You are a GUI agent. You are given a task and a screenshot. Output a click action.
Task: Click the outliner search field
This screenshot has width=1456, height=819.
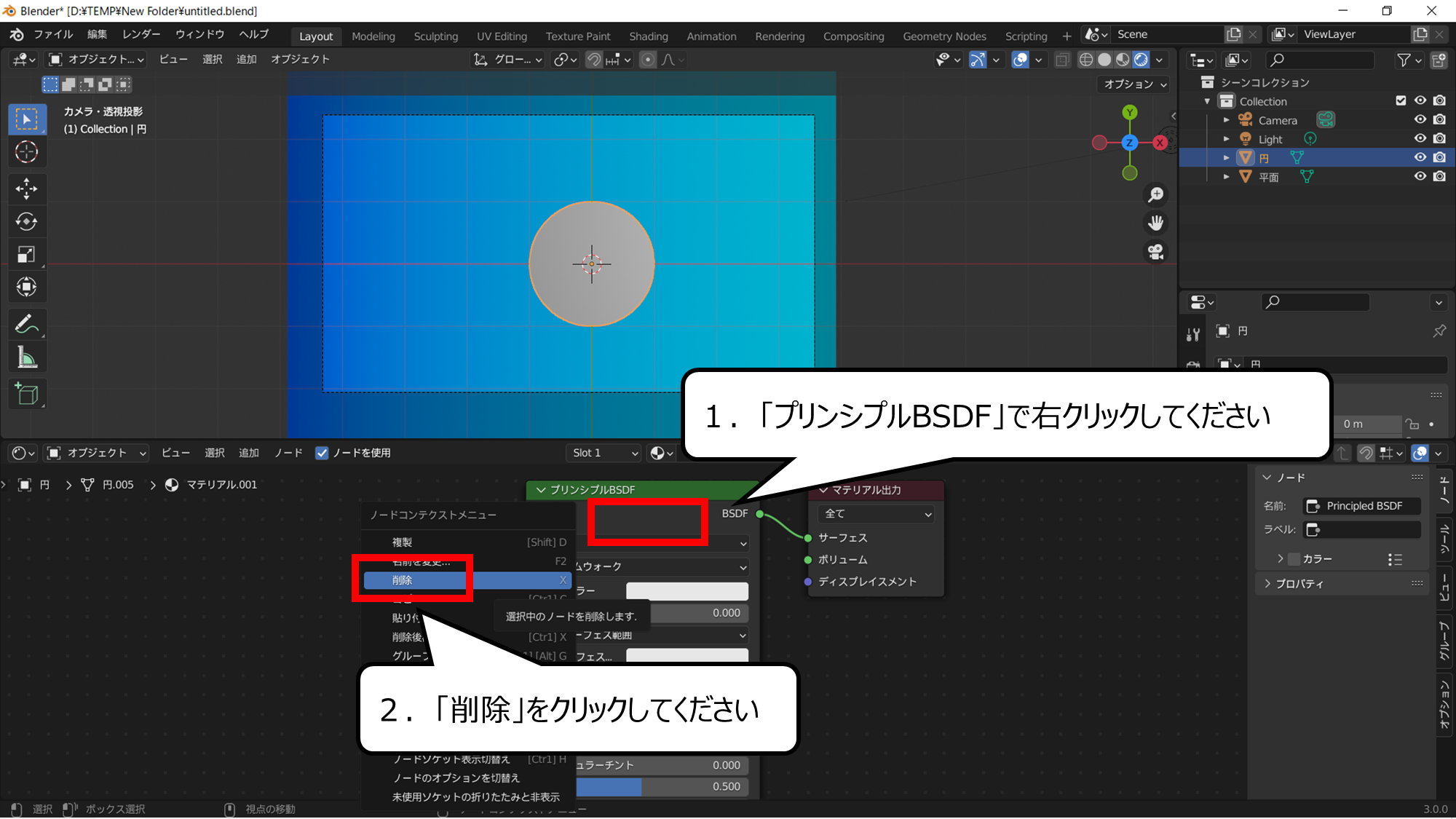(x=1321, y=60)
